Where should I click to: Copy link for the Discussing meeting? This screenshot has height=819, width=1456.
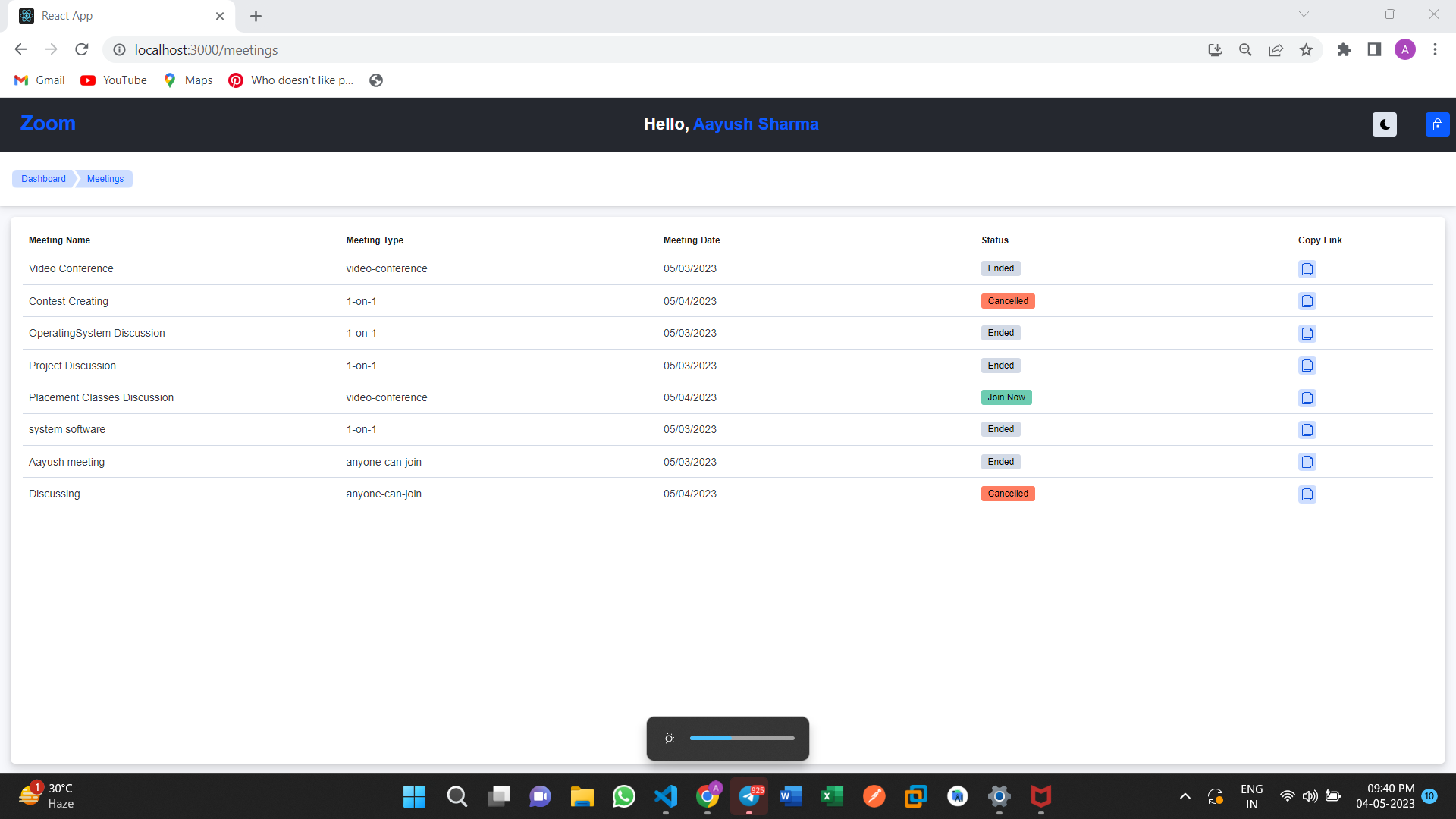coord(1307,494)
